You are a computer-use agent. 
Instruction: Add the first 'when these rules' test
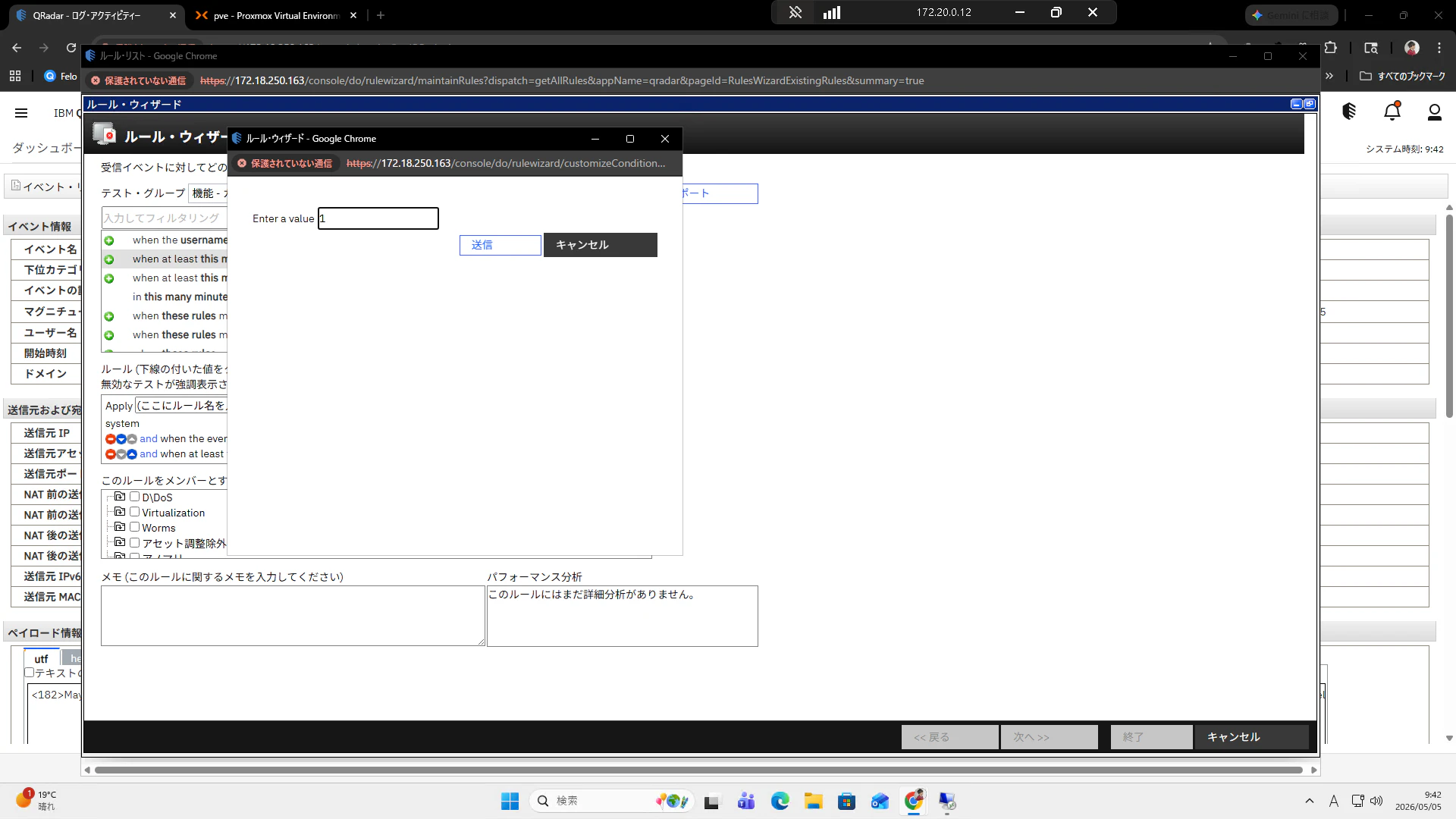click(x=109, y=316)
